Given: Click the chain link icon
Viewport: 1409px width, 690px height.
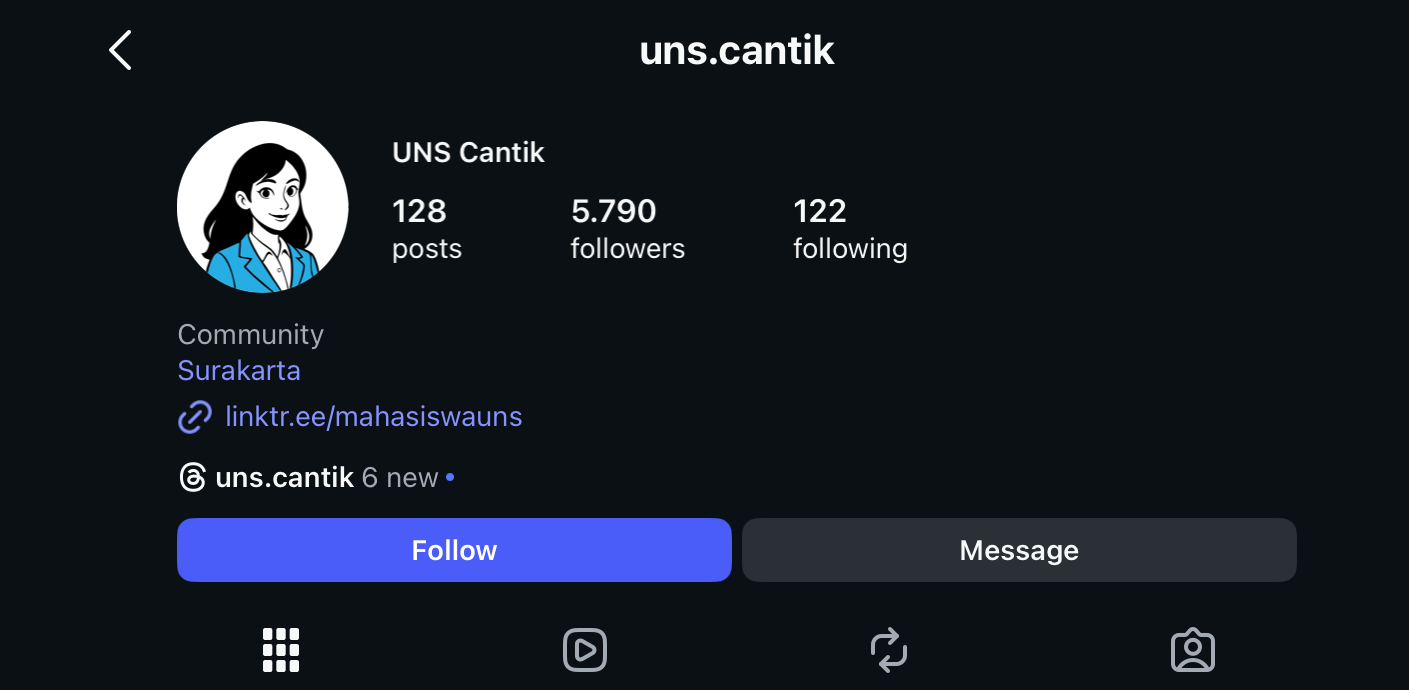Looking at the screenshot, I should (x=195, y=417).
